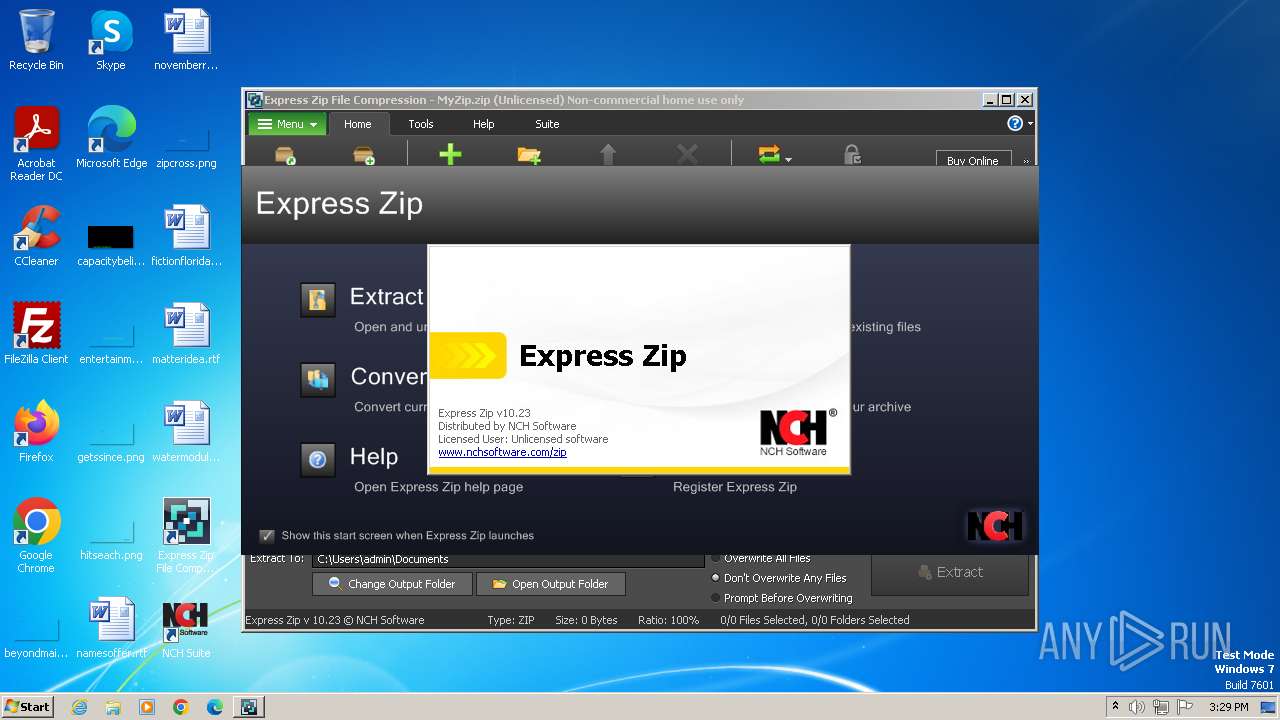Open Internet Explorer from the taskbar

coord(80,706)
